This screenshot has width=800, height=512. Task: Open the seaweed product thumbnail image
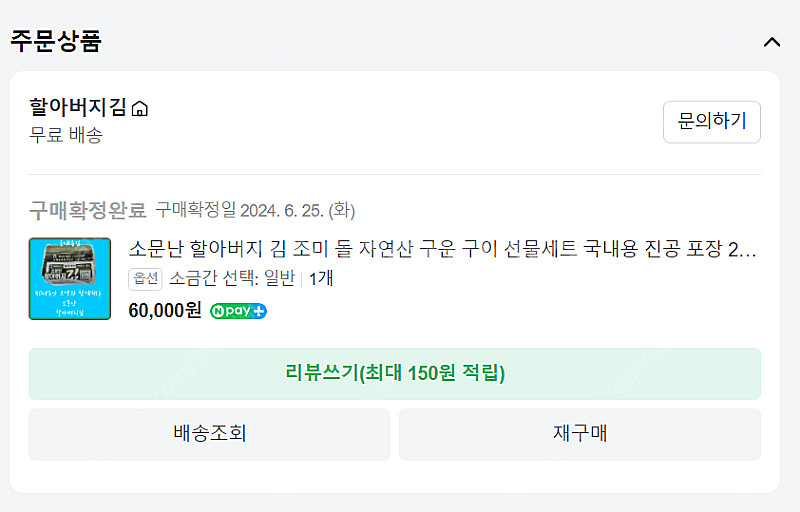click(x=70, y=278)
